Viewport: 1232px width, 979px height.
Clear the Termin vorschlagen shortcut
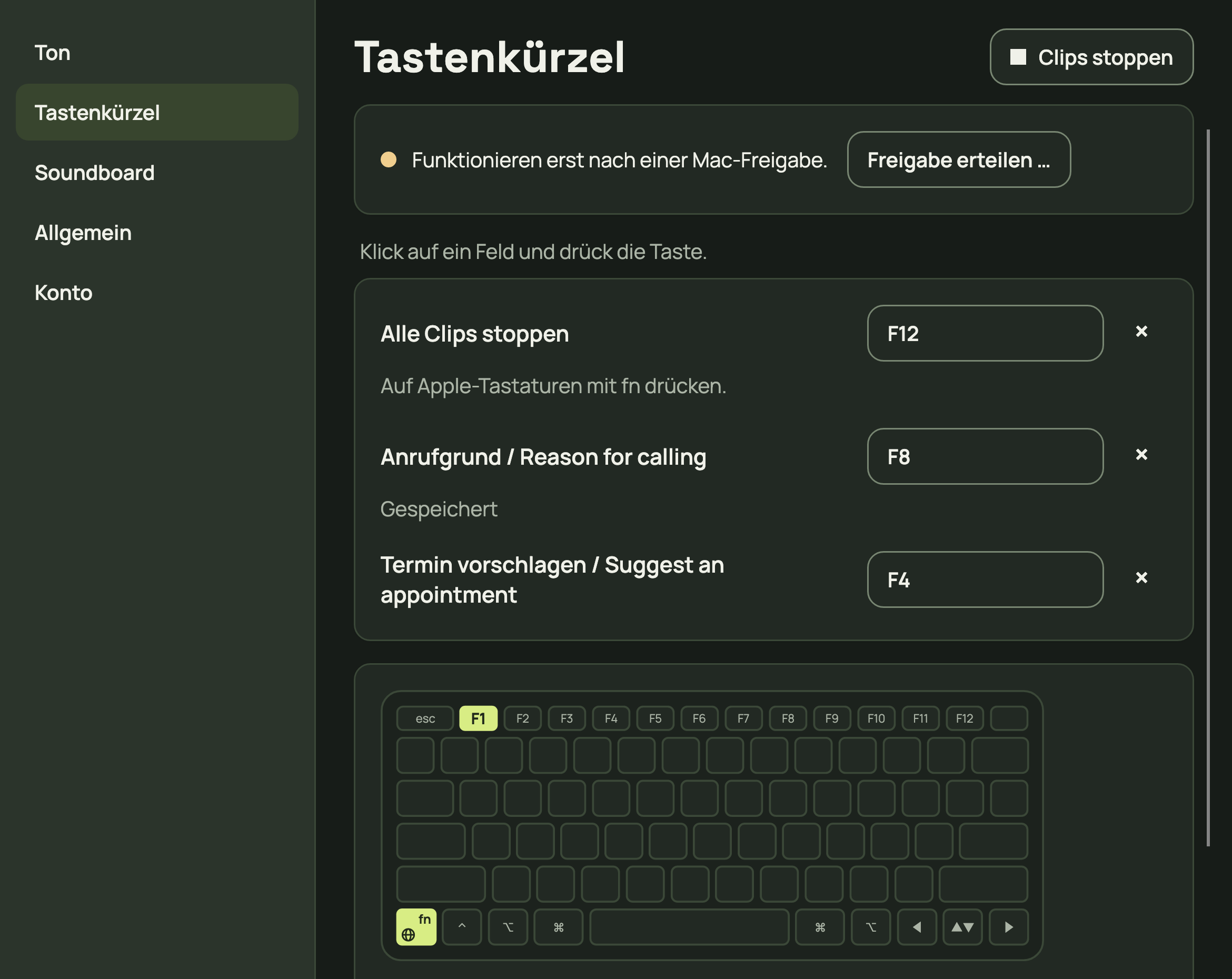[1141, 578]
